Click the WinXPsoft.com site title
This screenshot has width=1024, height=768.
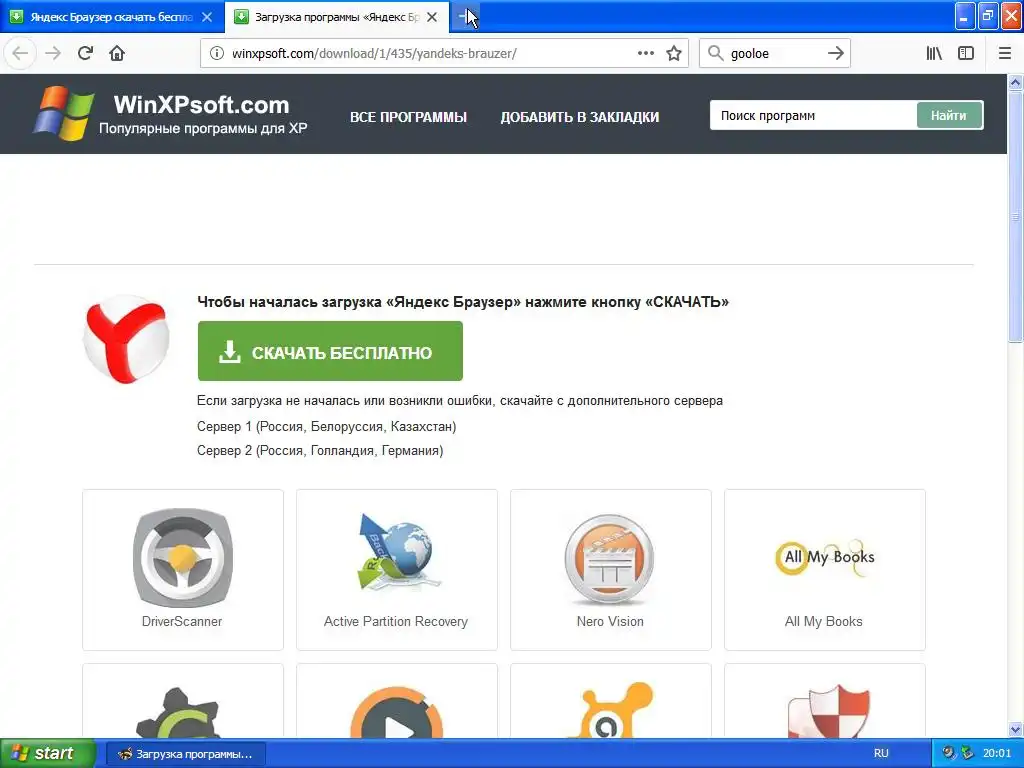tap(201, 104)
